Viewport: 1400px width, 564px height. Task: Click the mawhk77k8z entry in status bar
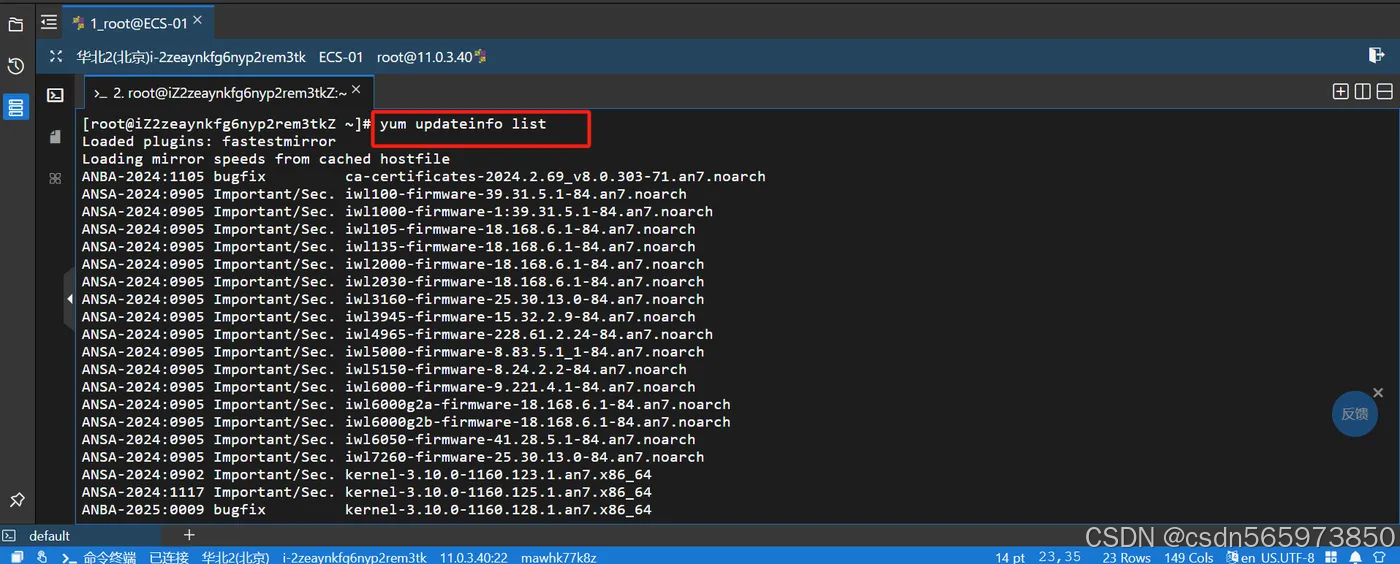point(558,557)
